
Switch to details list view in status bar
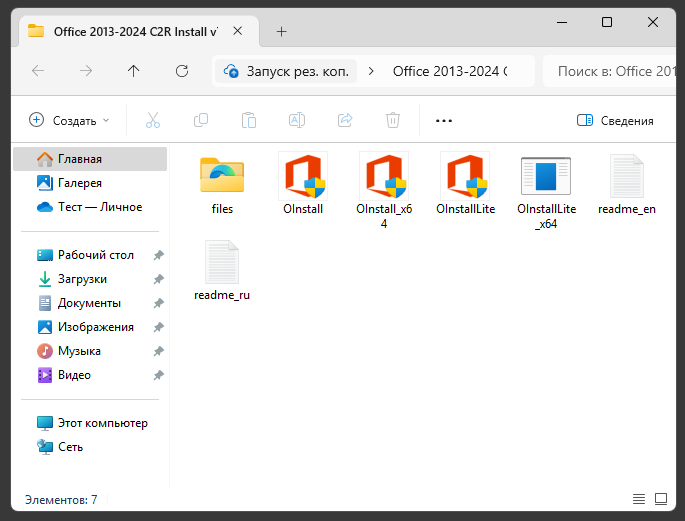click(639, 499)
